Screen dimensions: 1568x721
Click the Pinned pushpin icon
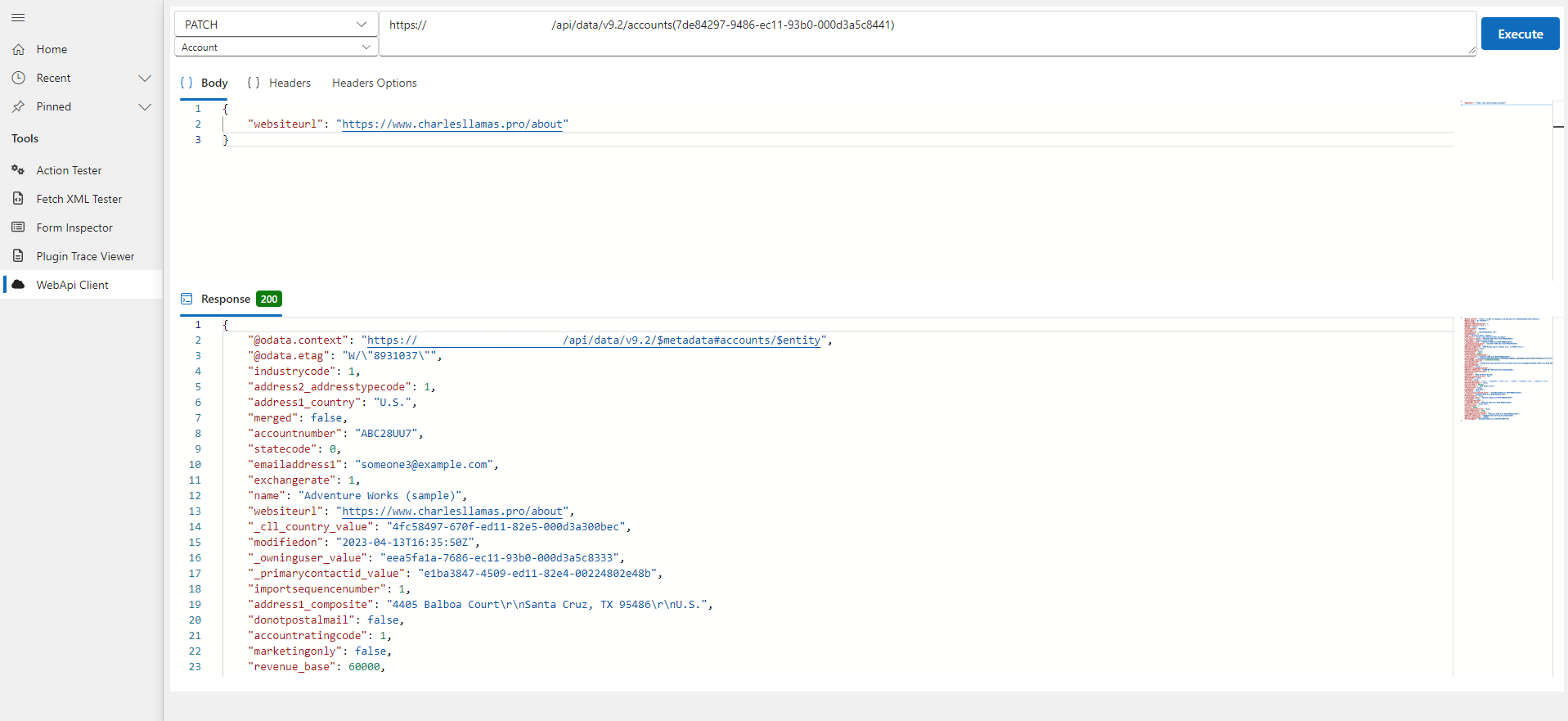tap(18, 106)
